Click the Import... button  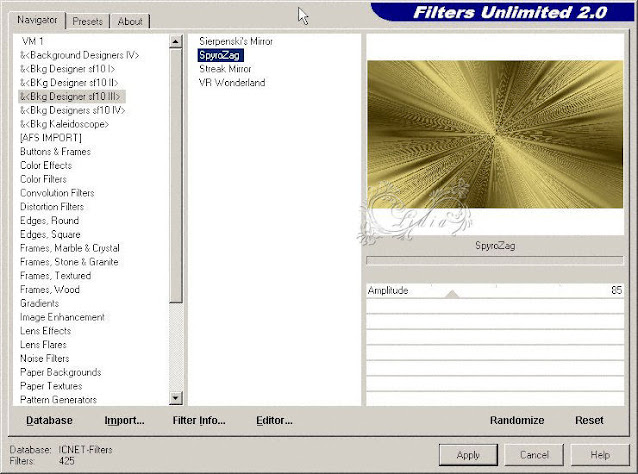pyautogui.click(x=125, y=420)
